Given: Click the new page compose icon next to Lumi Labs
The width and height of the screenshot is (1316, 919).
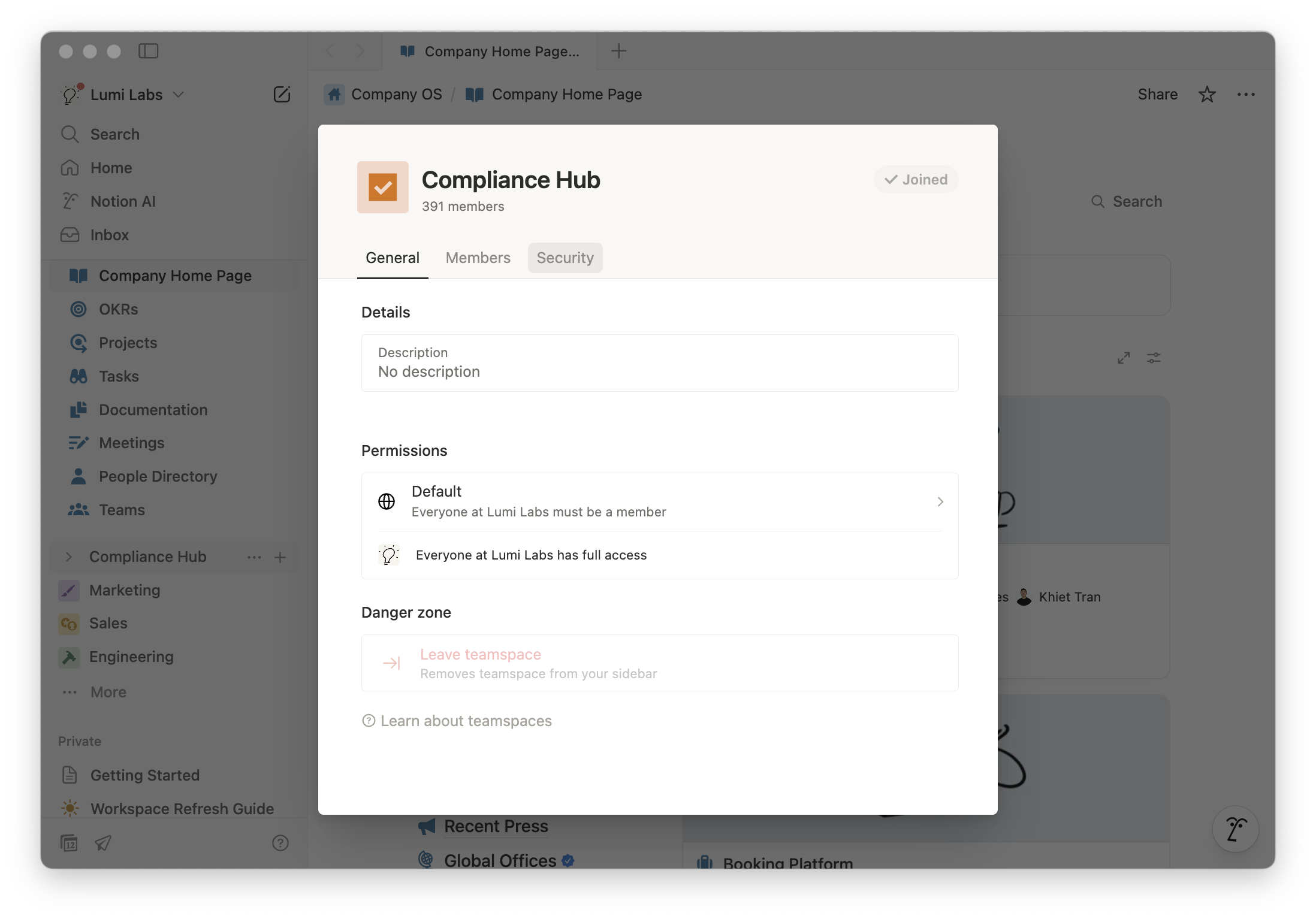Looking at the screenshot, I should pyautogui.click(x=282, y=94).
